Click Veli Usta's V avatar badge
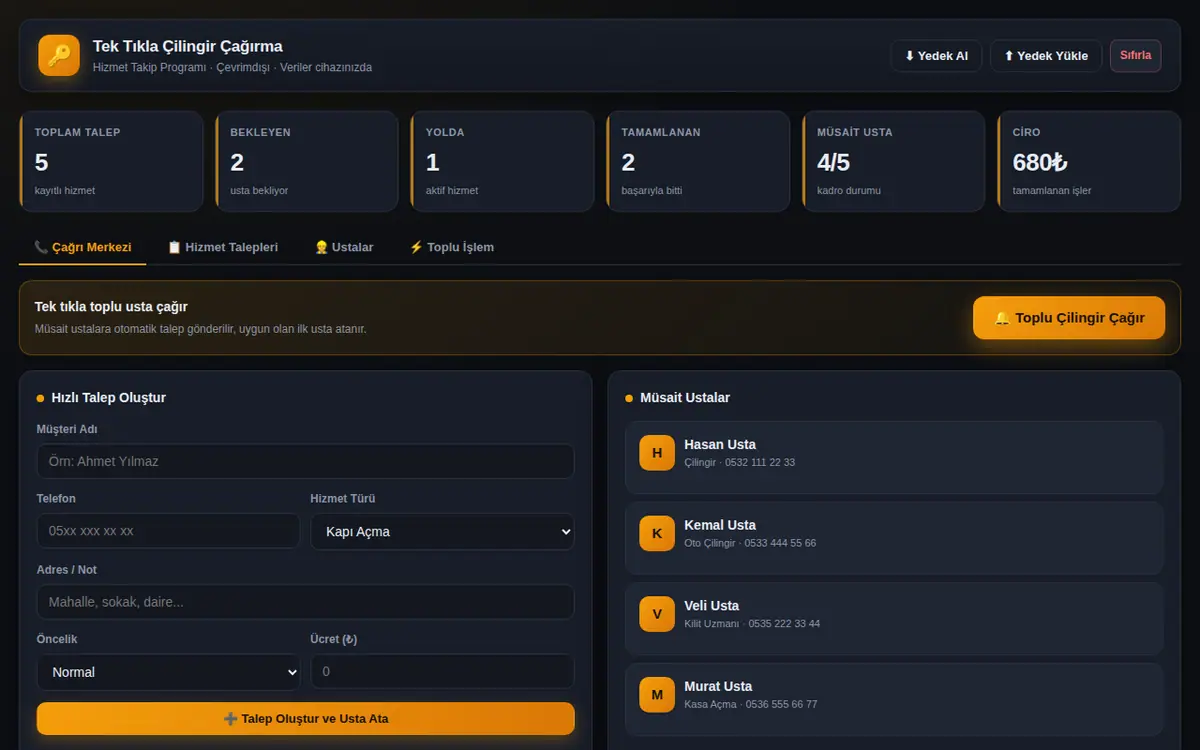The height and width of the screenshot is (750, 1200). point(657,614)
